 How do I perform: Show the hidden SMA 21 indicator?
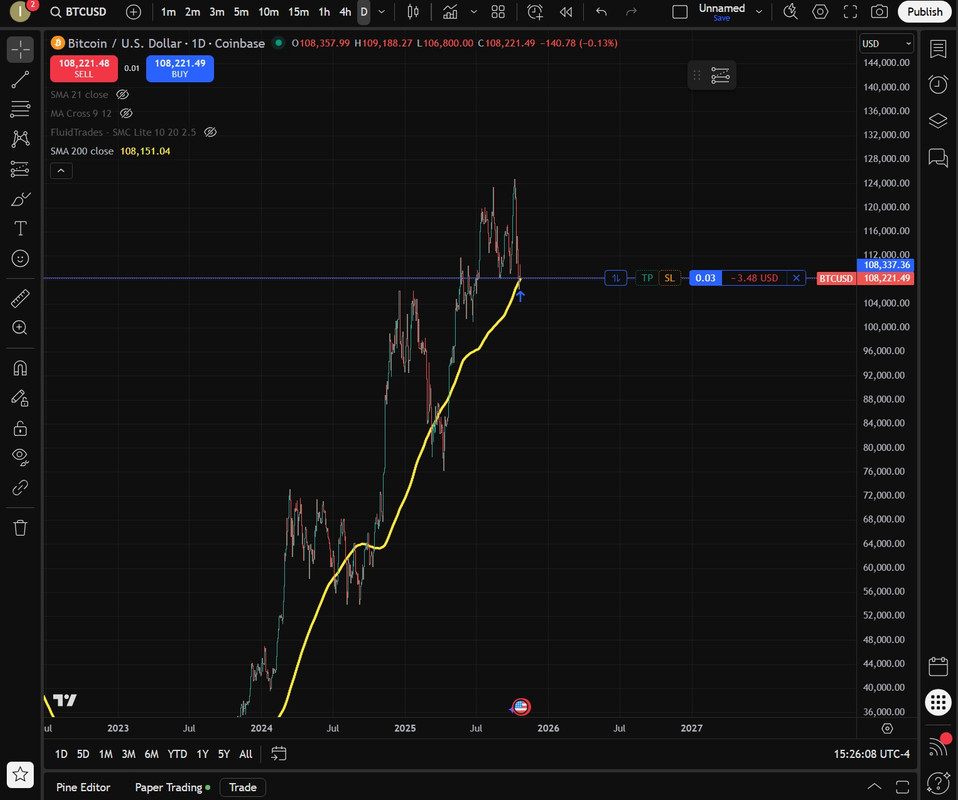click(x=122, y=95)
